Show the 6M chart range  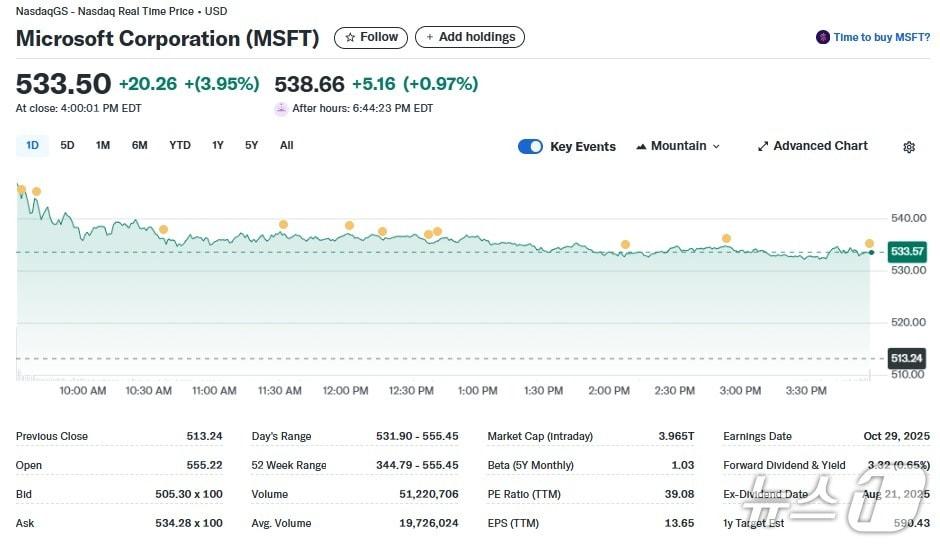point(139,146)
